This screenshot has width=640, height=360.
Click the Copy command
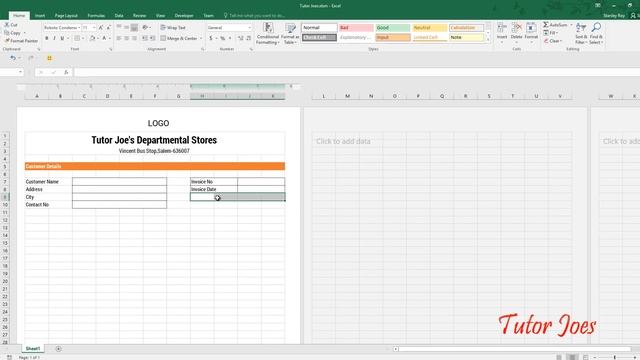13,33
